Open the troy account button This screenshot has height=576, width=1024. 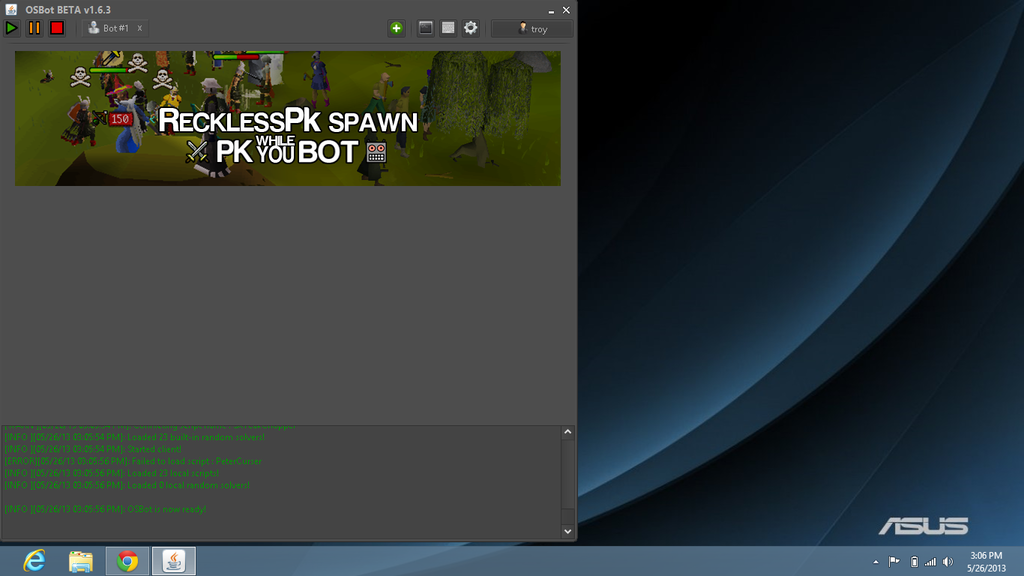[532, 28]
